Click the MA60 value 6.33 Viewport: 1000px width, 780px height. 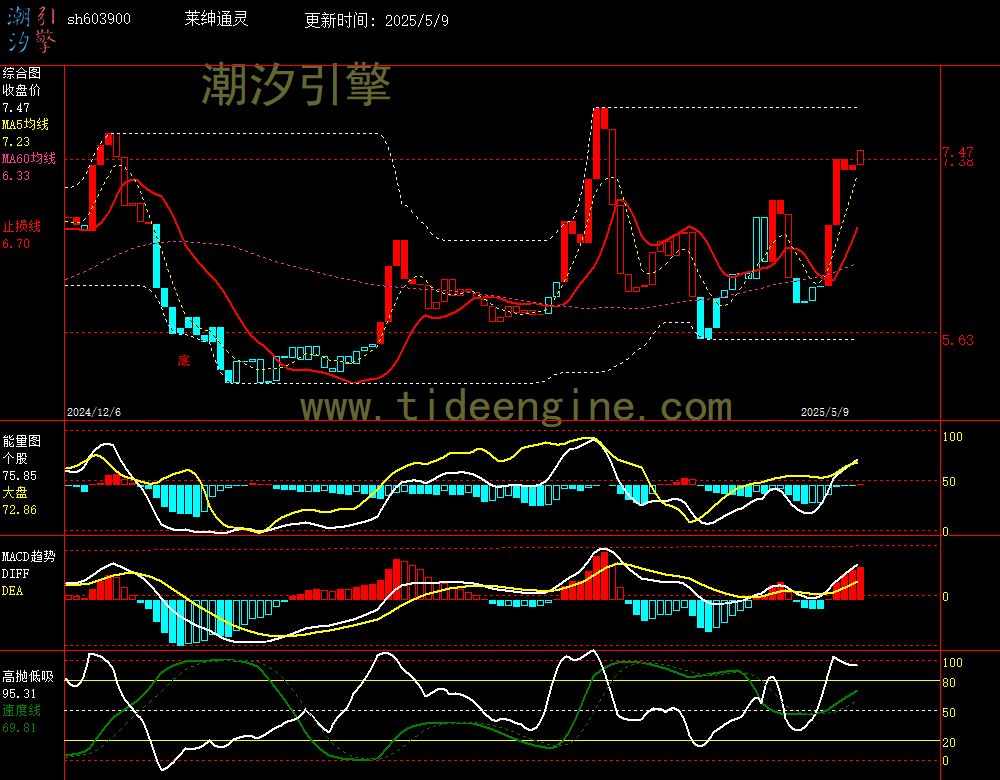16,175
